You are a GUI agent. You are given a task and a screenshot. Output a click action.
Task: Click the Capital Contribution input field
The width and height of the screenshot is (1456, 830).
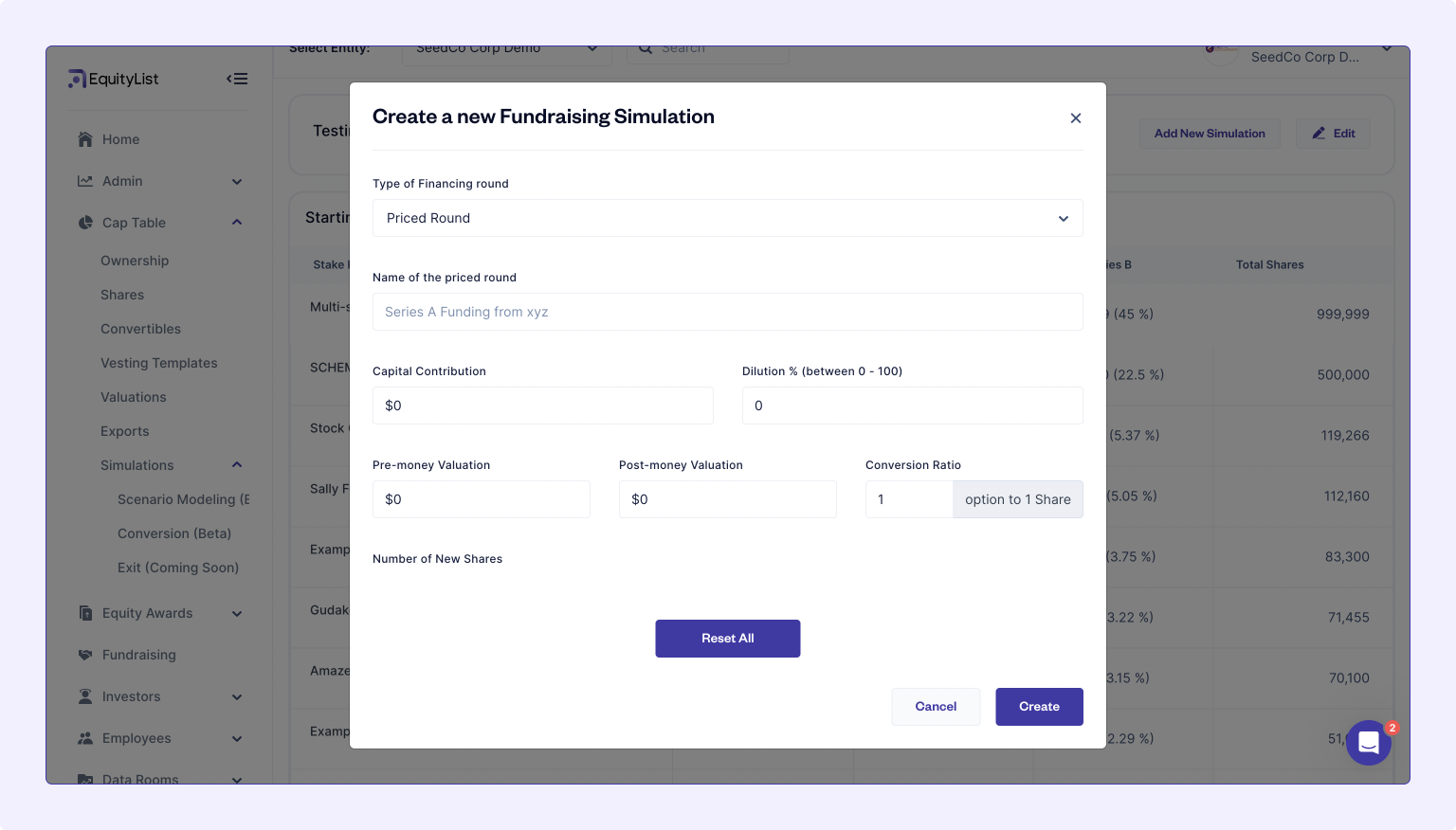[543, 406]
